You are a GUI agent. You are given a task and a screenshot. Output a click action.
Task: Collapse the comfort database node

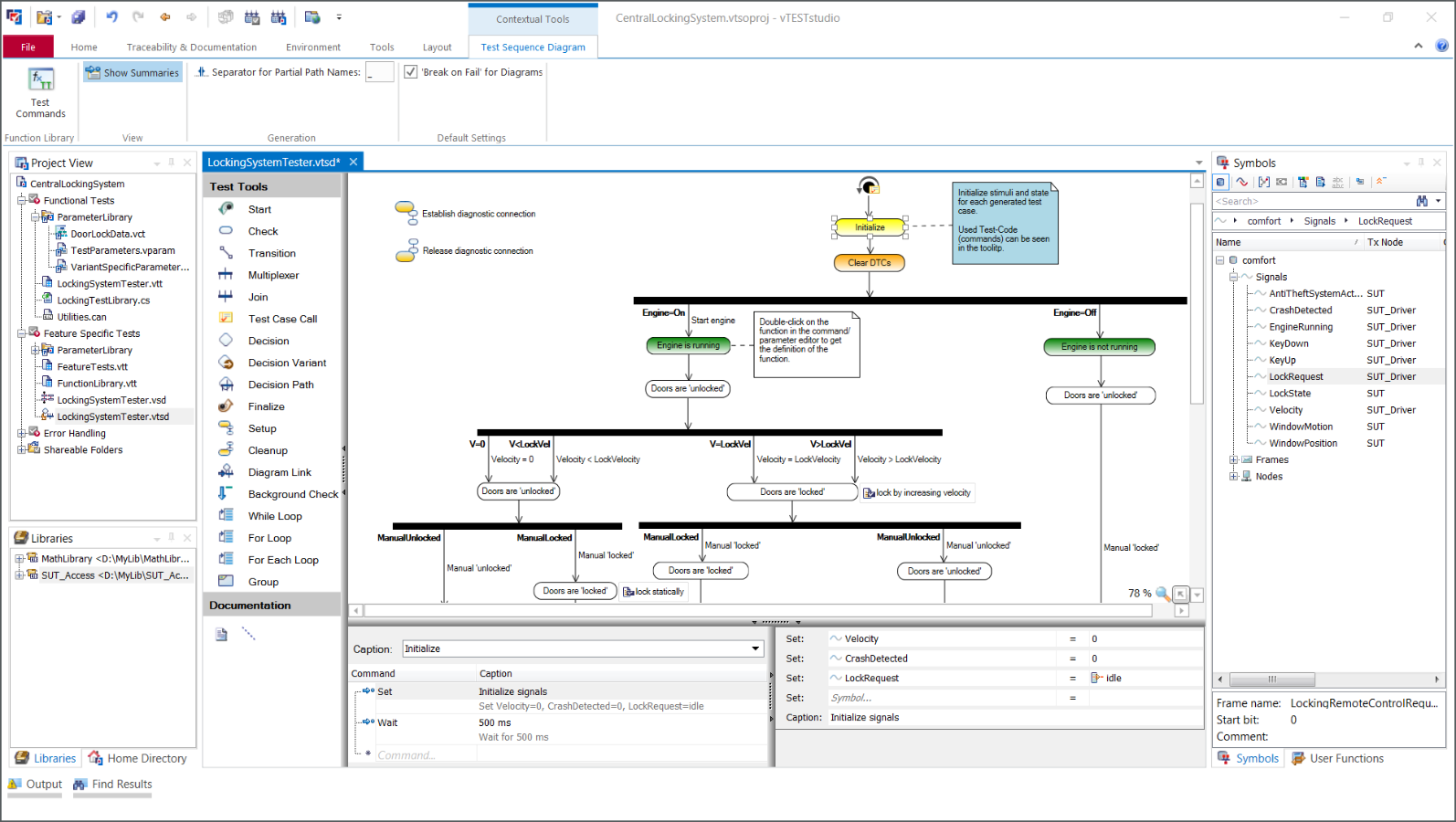[1219, 260]
